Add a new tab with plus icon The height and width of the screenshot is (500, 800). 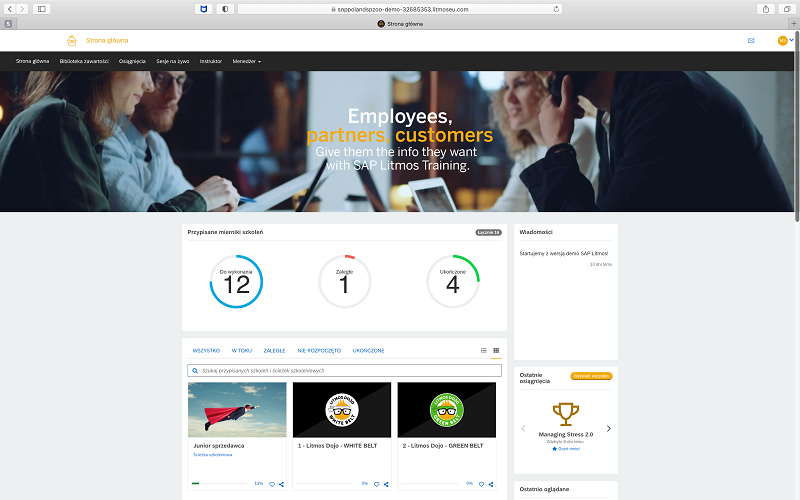[794, 23]
